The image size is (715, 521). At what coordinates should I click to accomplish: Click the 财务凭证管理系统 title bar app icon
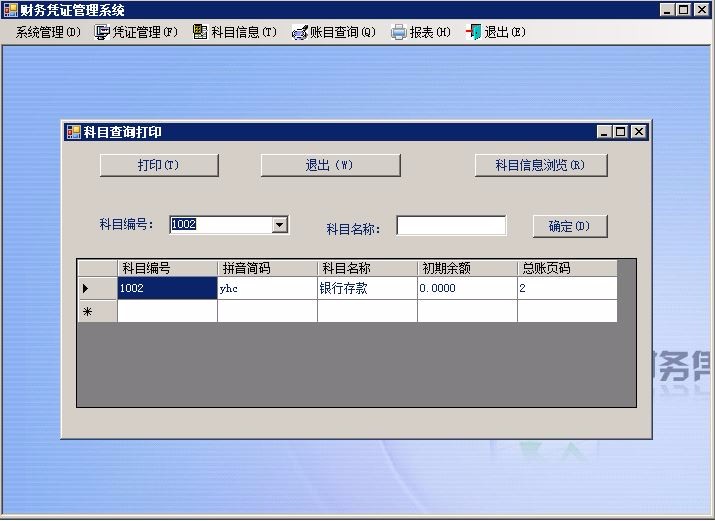click(x=10, y=10)
